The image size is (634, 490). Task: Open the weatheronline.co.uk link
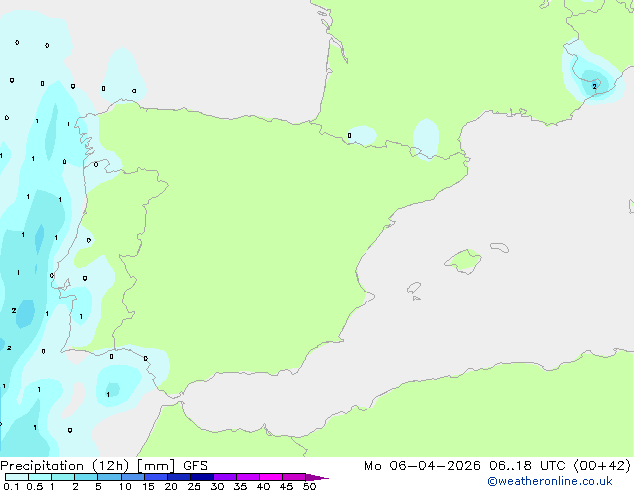coord(550,481)
